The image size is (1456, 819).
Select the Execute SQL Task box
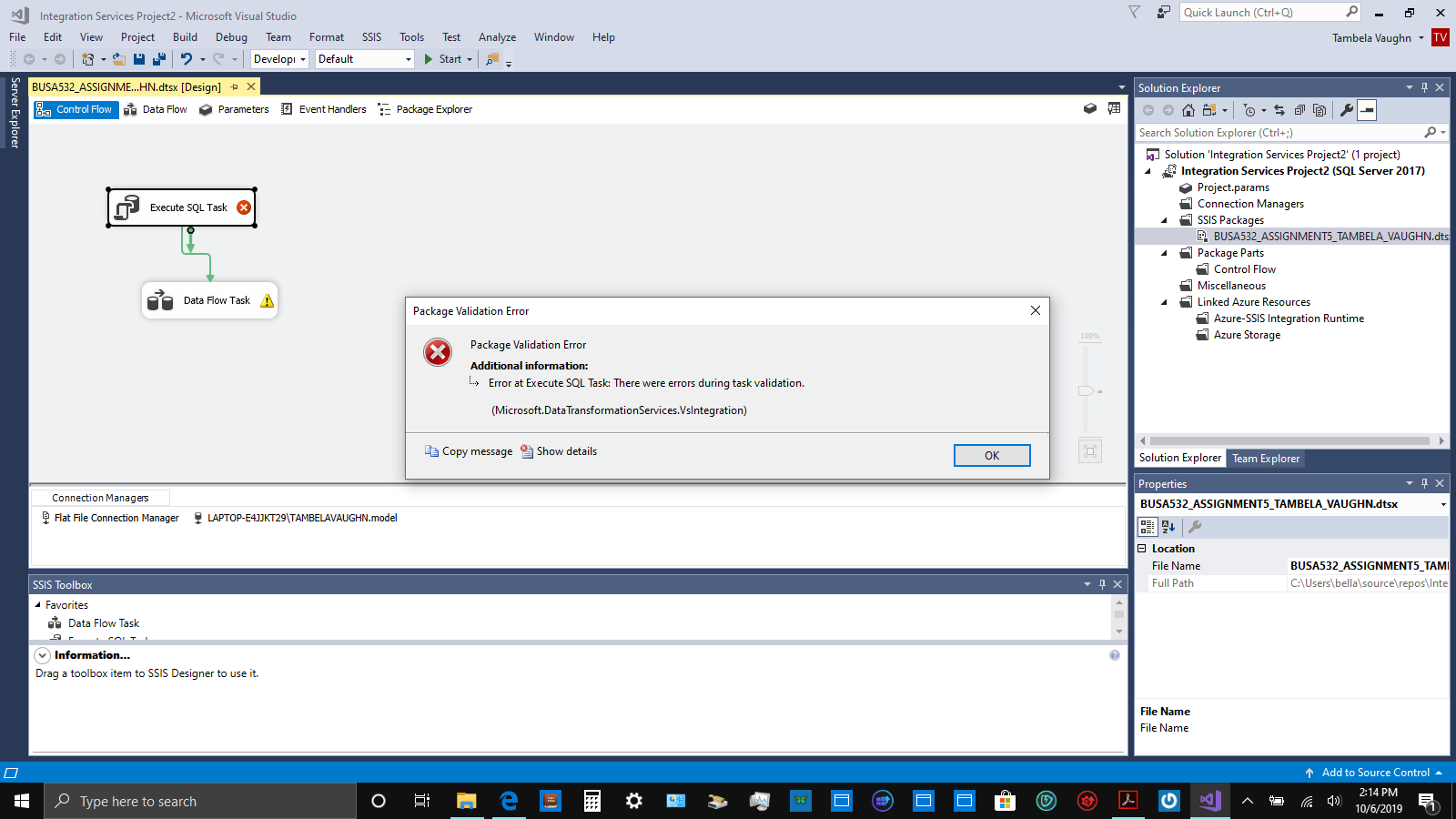(x=182, y=207)
